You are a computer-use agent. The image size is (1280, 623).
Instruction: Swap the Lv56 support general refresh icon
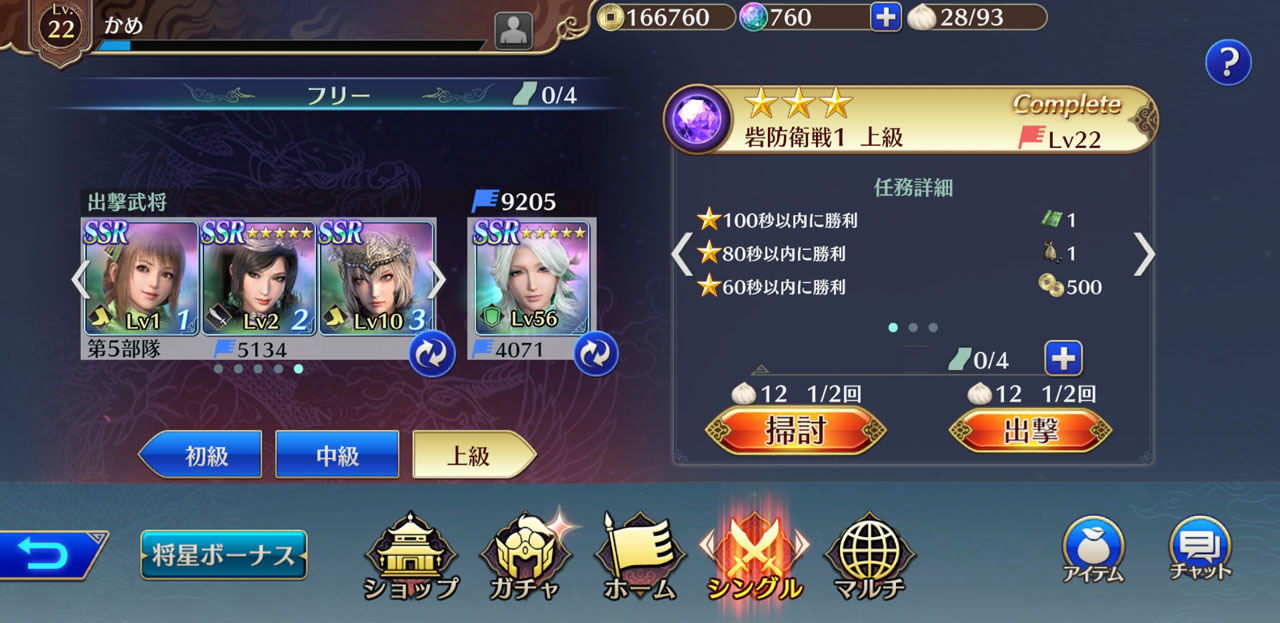pos(595,353)
